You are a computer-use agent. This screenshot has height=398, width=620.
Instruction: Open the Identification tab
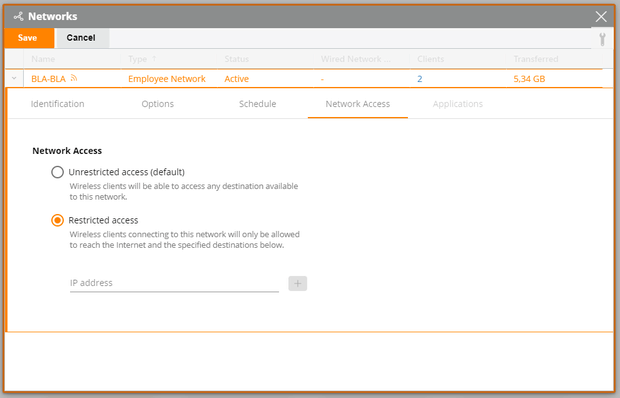click(57, 104)
